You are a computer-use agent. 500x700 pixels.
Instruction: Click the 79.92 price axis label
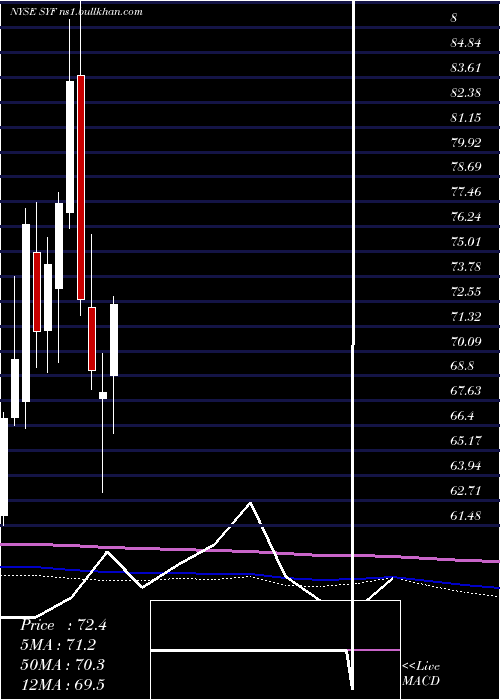pos(466,143)
